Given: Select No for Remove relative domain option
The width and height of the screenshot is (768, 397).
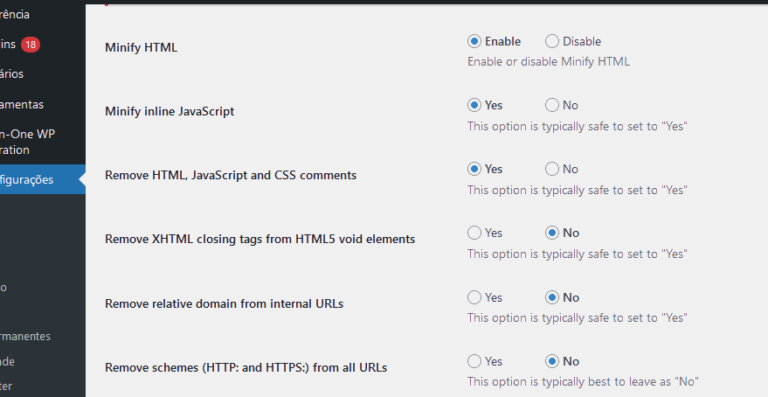Looking at the screenshot, I should [x=552, y=297].
